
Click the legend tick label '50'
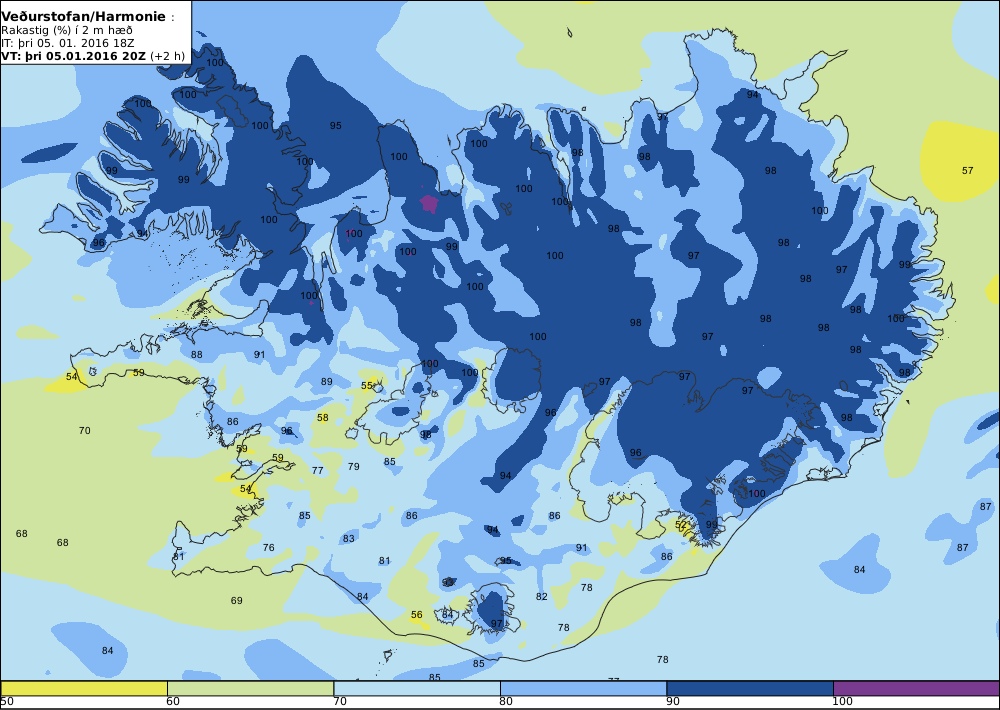click(x=7, y=702)
